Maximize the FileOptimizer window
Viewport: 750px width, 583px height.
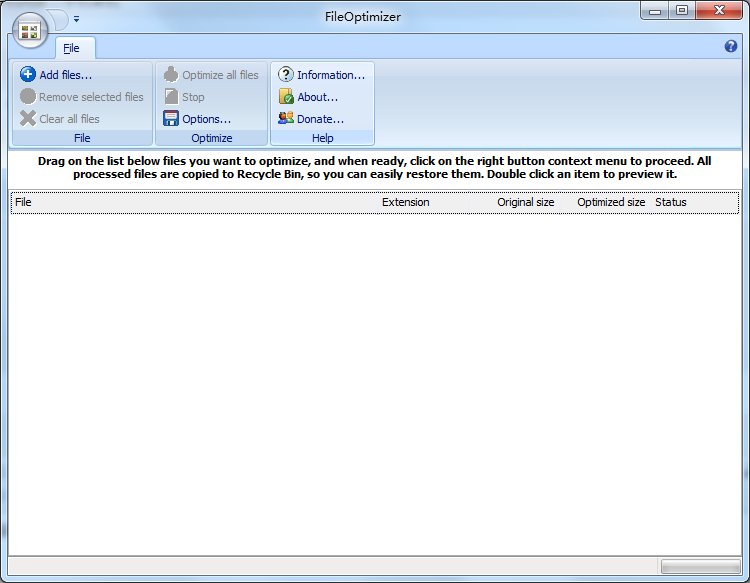(x=682, y=11)
